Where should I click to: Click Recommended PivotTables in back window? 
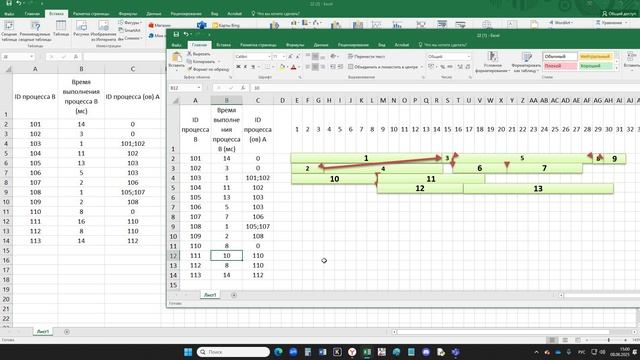point(35,31)
